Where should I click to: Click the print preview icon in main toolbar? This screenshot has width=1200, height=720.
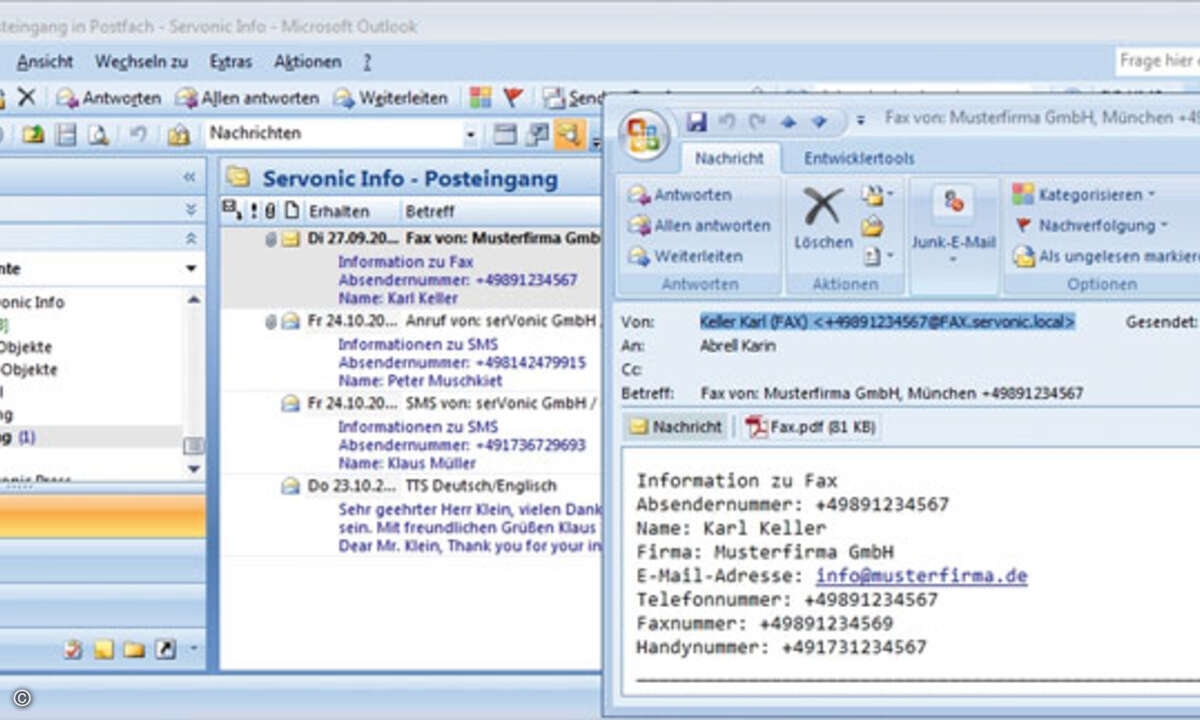98,134
